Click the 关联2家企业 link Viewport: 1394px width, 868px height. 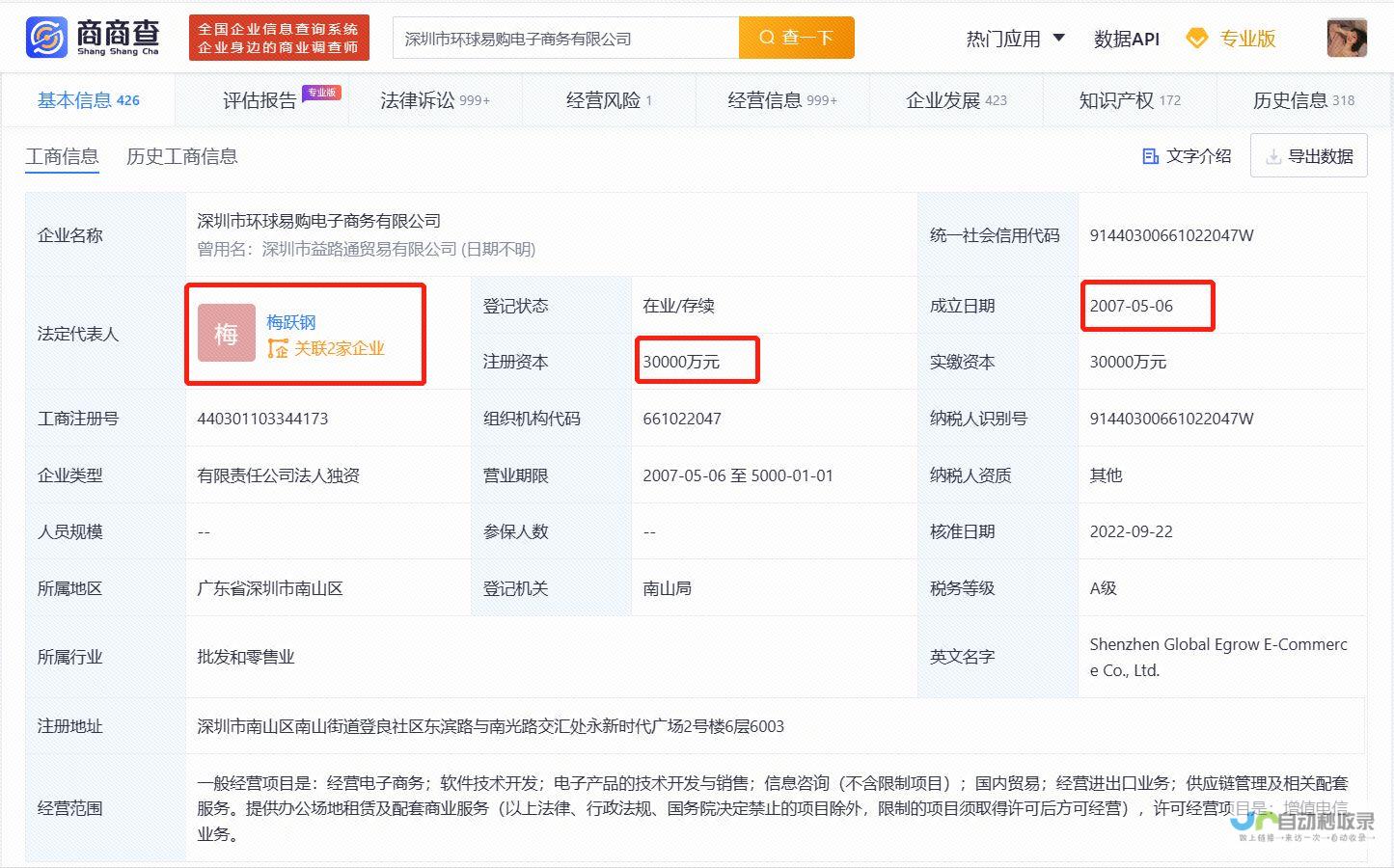tap(339, 348)
